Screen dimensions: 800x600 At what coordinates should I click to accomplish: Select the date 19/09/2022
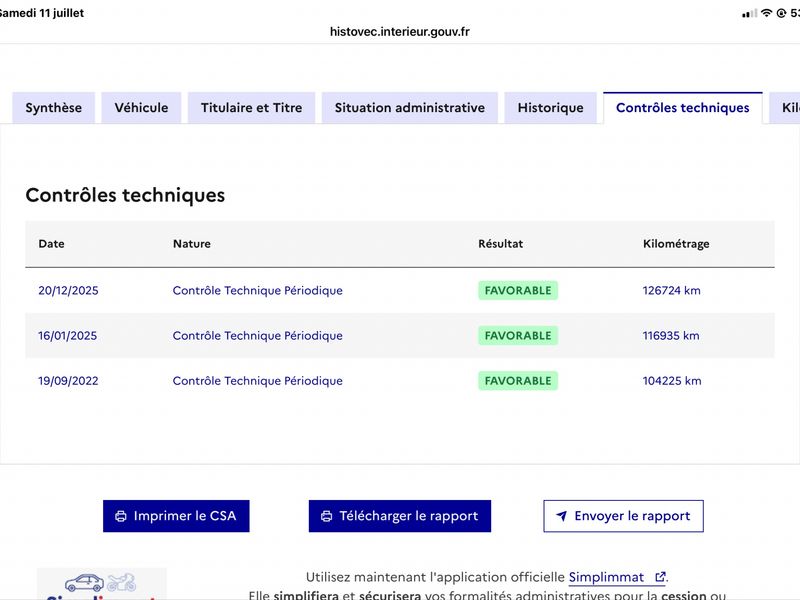[x=68, y=381]
